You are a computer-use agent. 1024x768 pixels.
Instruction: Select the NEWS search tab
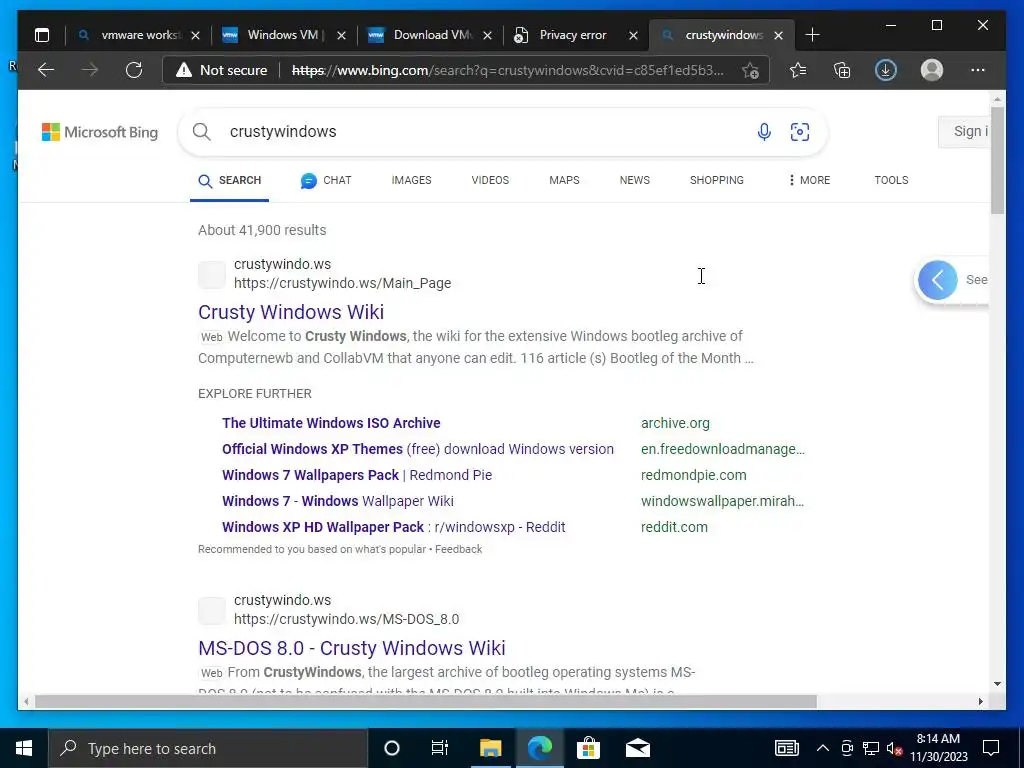pyautogui.click(x=635, y=180)
